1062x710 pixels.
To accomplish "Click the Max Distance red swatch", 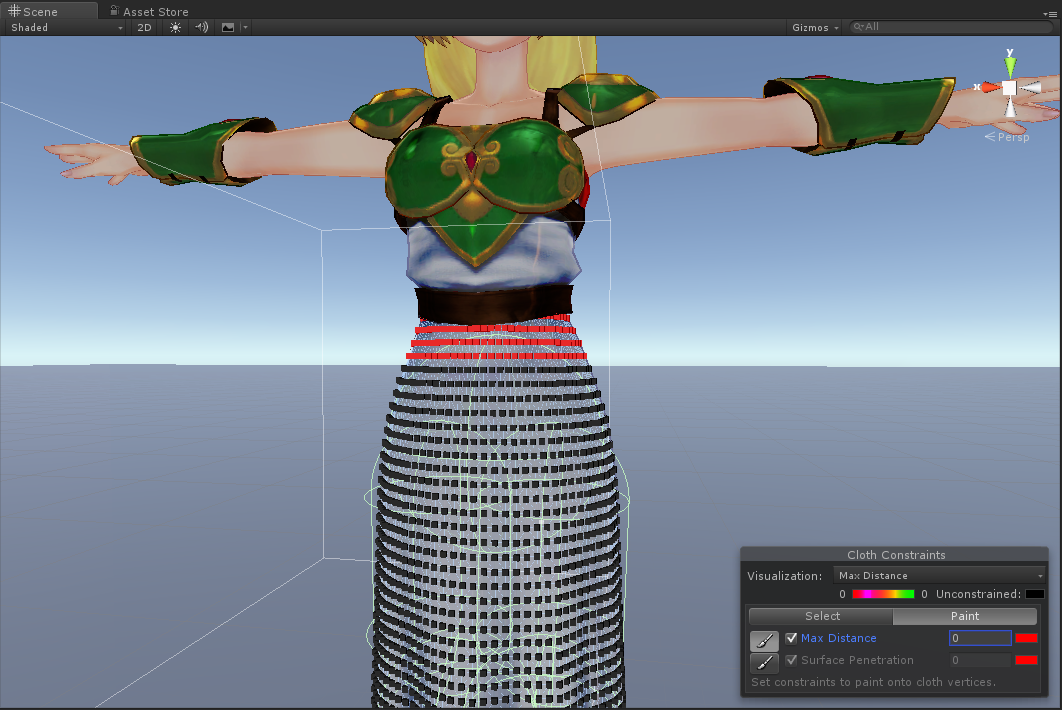I will (x=1026, y=638).
